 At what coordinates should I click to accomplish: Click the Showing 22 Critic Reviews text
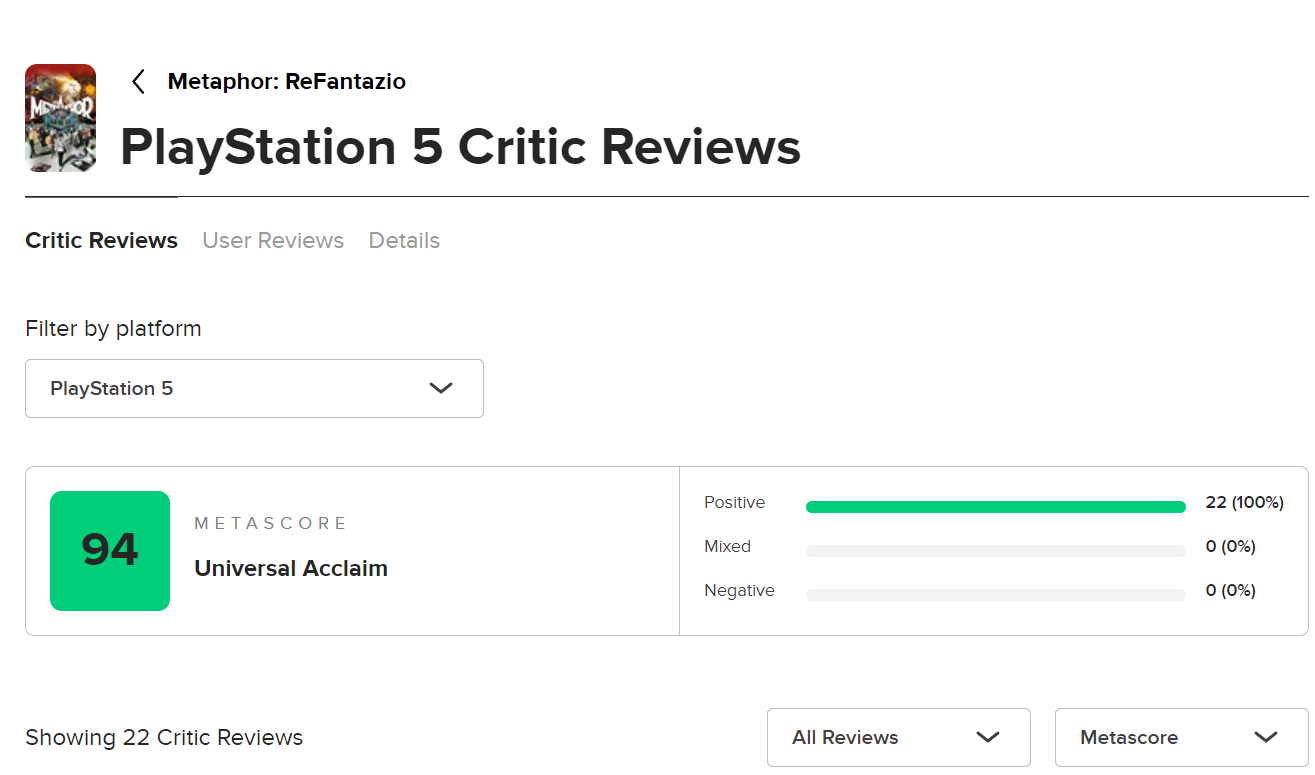[164, 738]
